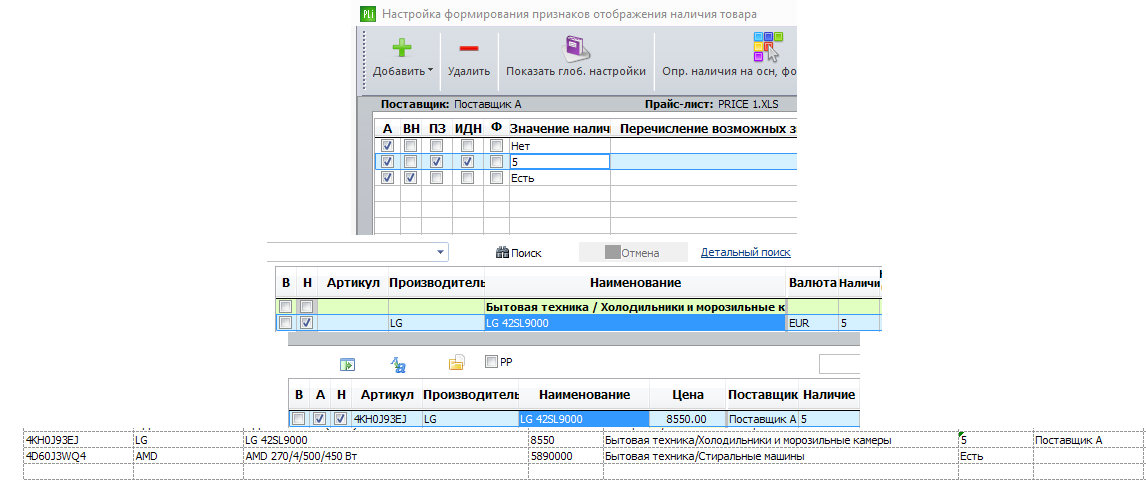Select LG 42SL9000 in the EUR row
Screen dimensions: 1146x480
click(x=636, y=322)
